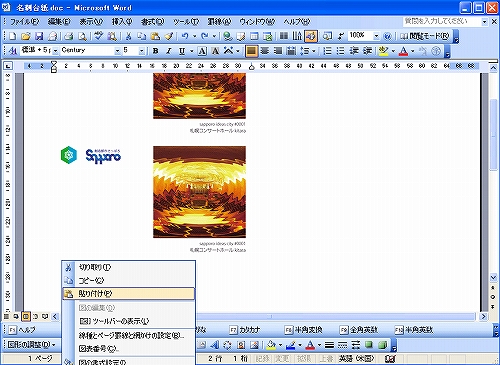Run spelling and grammar check
Viewport: 500px width, 365px height.
coord(99,36)
